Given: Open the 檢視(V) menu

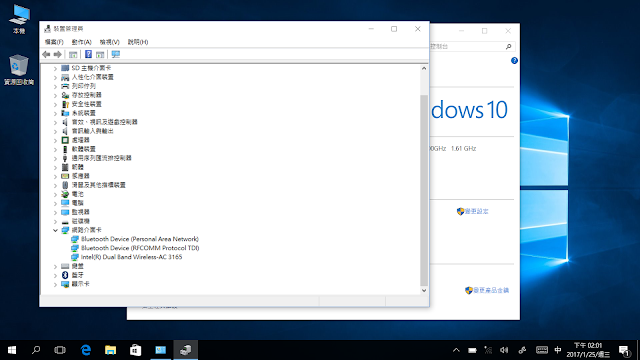Looking at the screenshot, I should click(x=109, y=42).
